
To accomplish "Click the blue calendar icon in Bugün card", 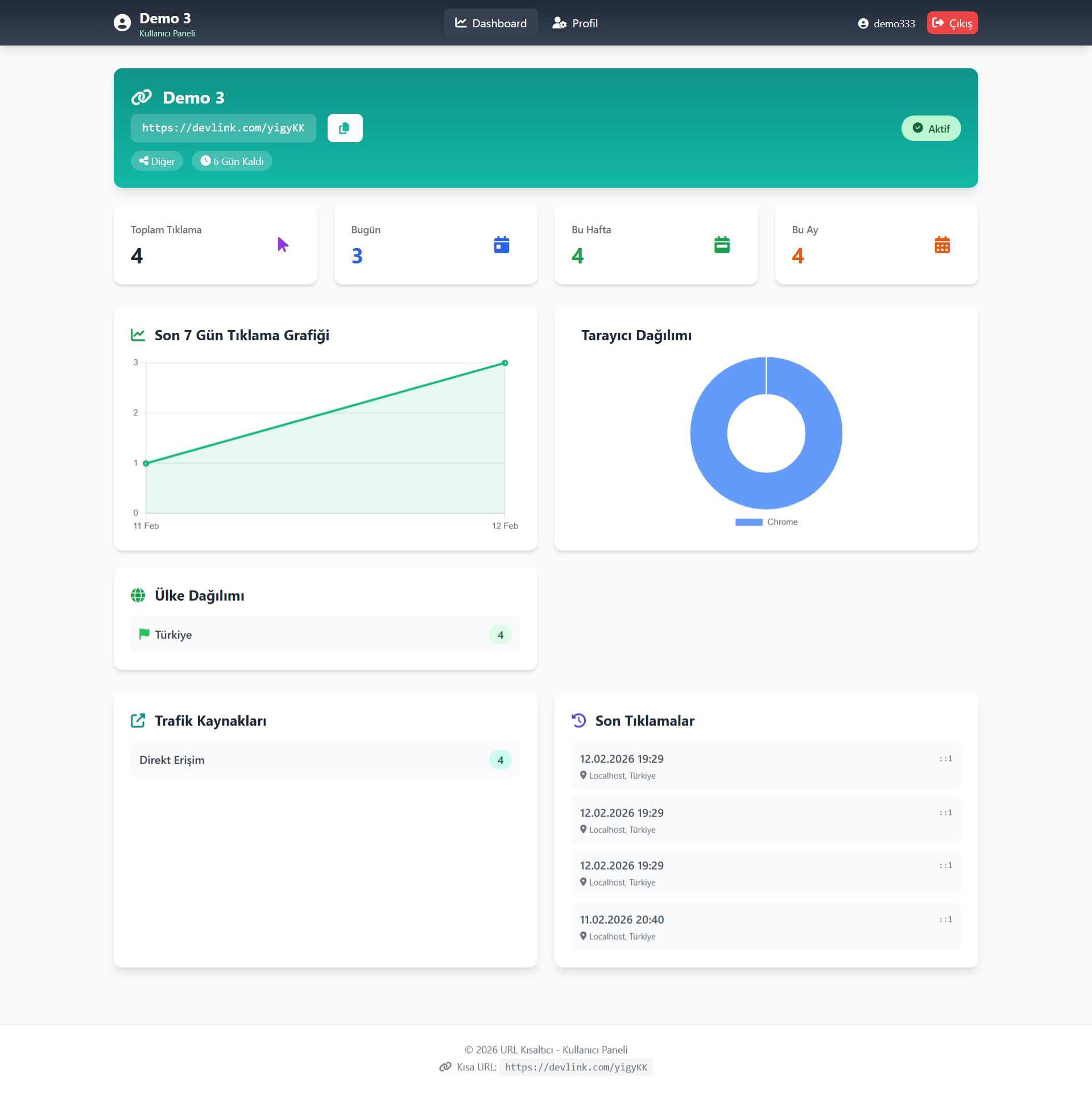I will point(502,245).
